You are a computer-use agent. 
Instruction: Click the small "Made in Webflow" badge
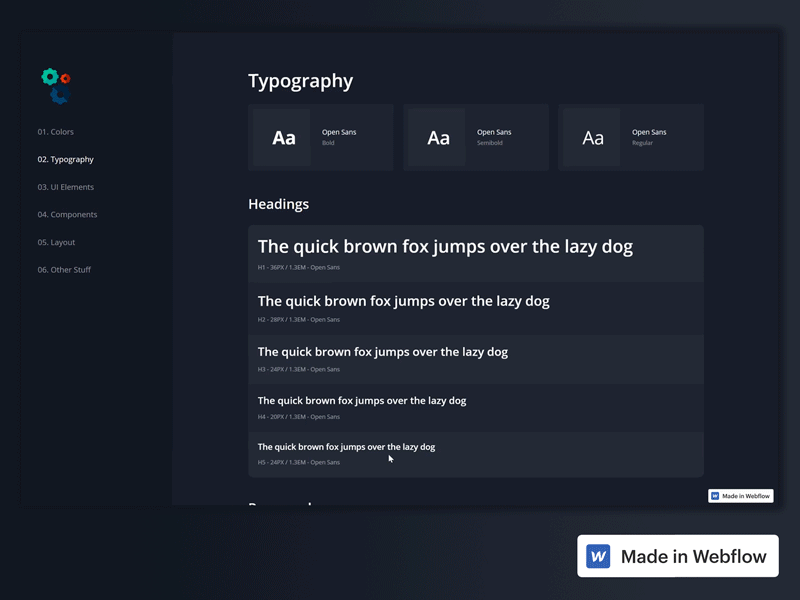pyautogui.click(x=740, y=495)
